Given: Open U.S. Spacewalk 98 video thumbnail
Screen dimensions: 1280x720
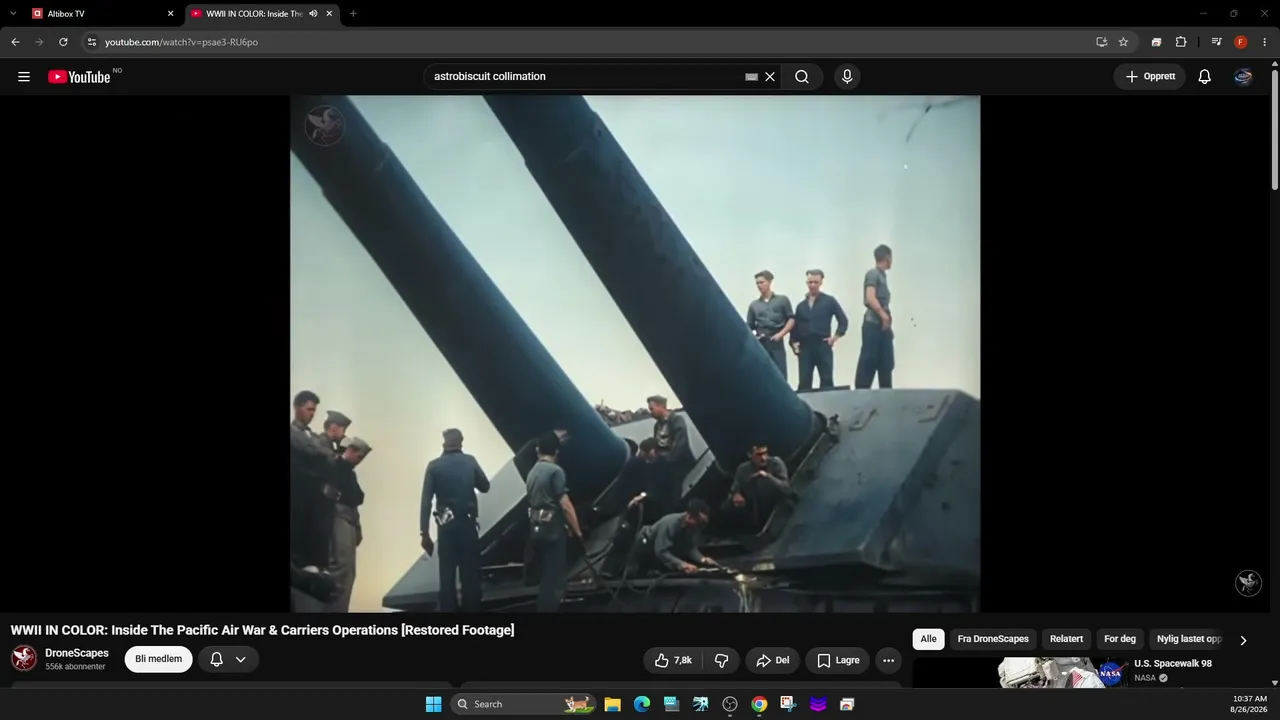Looking at the screenshot, I should coord(1063,673).
